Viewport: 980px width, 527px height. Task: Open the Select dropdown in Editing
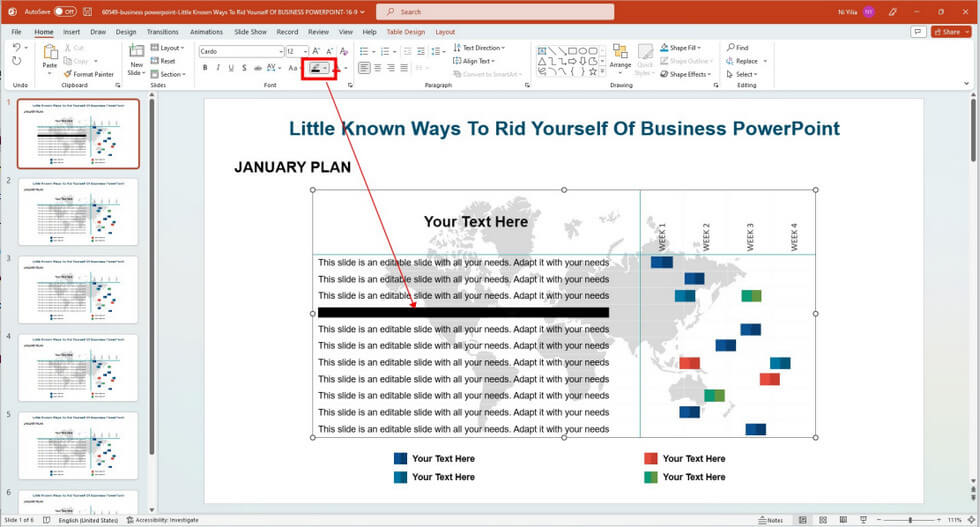pos(742,74)
